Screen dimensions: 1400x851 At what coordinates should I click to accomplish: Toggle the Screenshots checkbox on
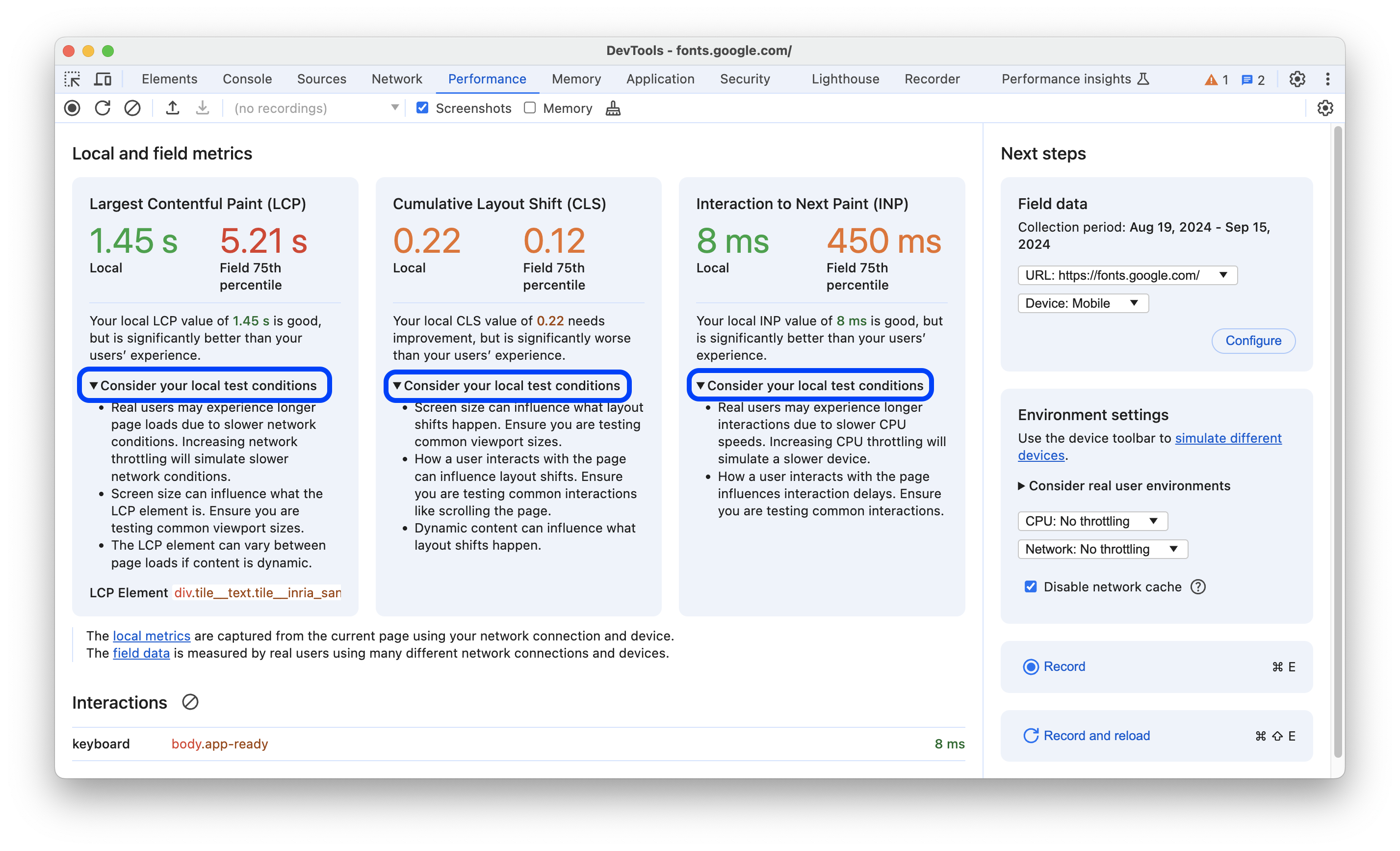click(x=421, y=108)
